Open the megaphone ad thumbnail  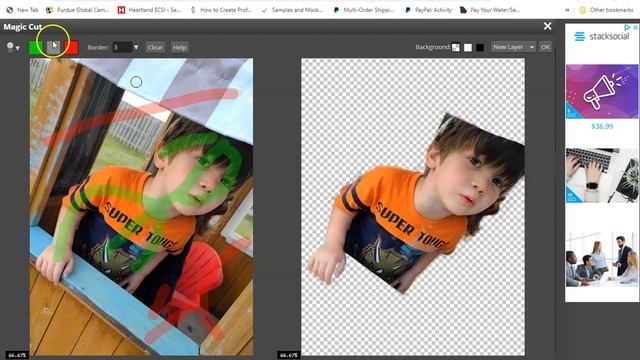pos(602,91)
